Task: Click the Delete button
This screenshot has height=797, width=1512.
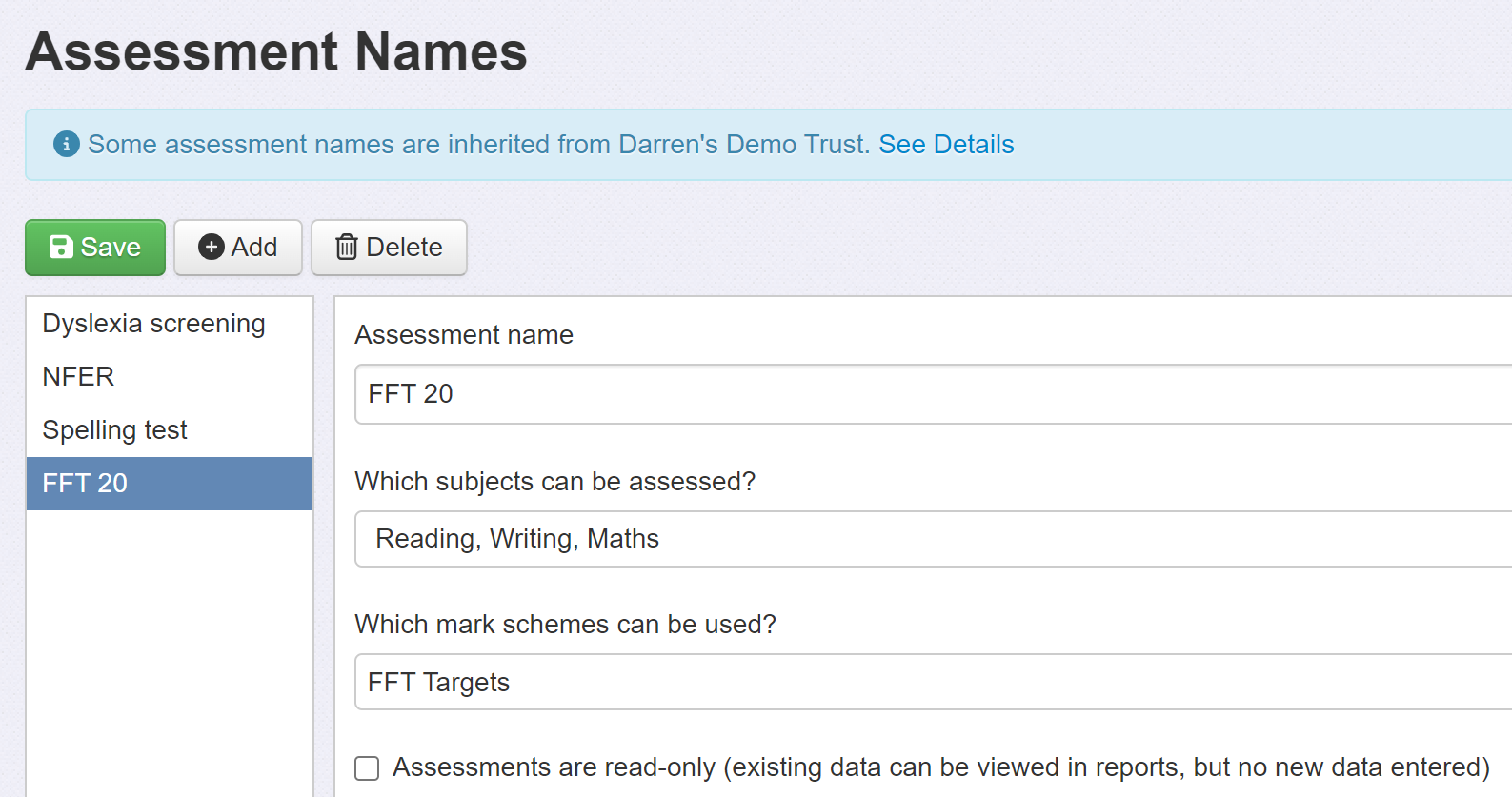Action: tap(389, 248)
